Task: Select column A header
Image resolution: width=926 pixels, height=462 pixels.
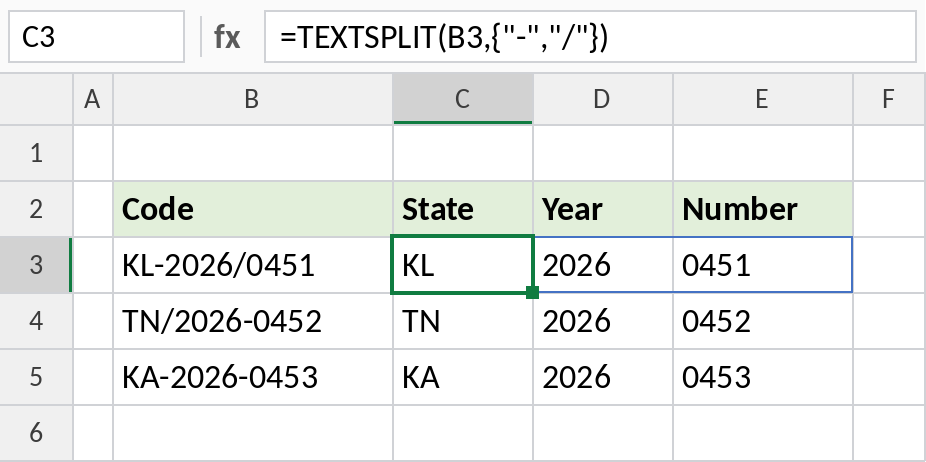Action: click(93, 99)
